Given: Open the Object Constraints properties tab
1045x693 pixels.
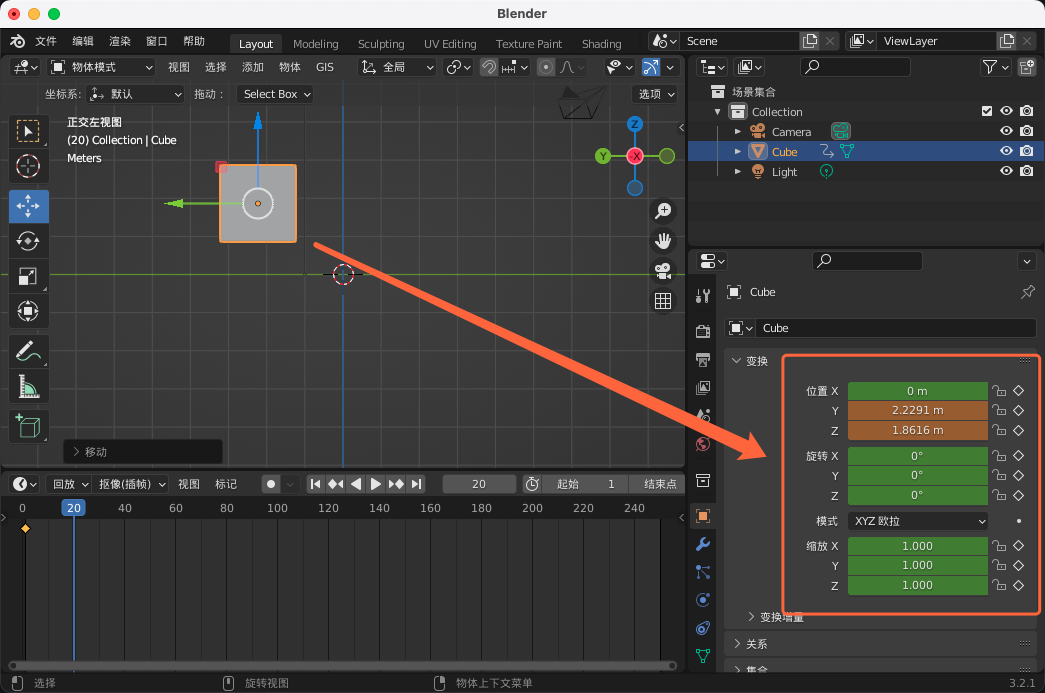Looking at the screenshot, I should tap(703, 628).
